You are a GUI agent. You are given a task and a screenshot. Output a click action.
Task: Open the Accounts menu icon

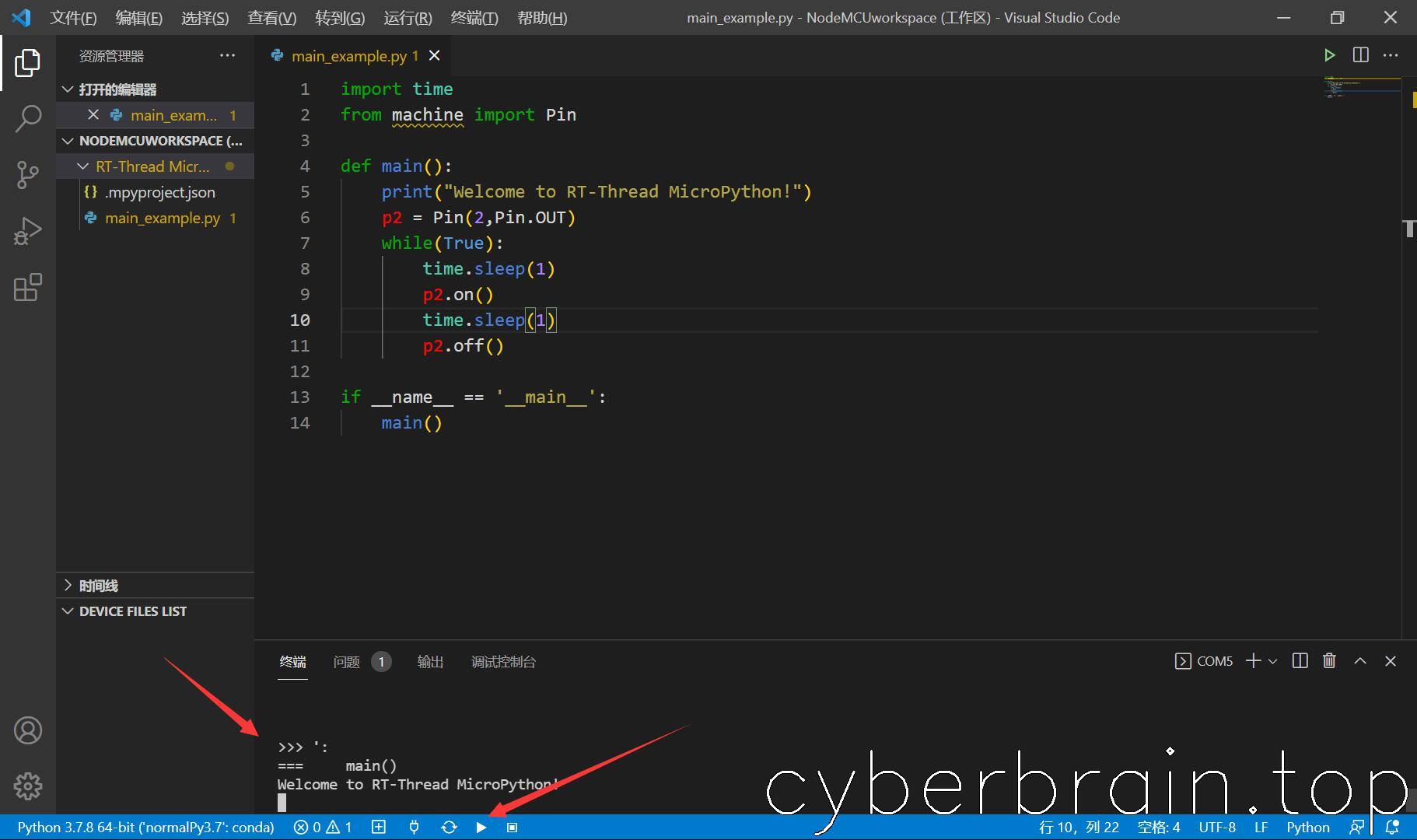28,730
